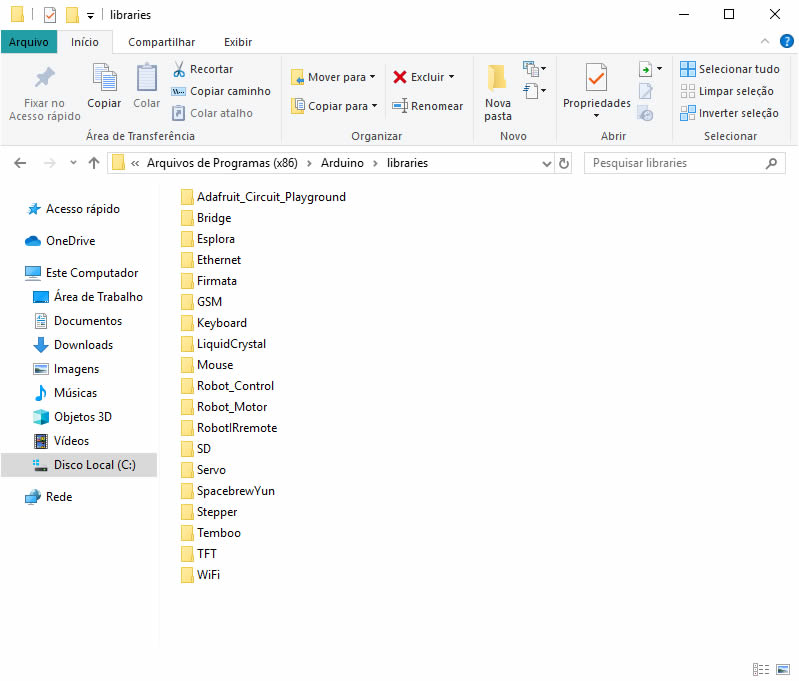This screenshot has width=799, height=681.
Task: Select the SpacebrewYun folder
Action: 228,491
